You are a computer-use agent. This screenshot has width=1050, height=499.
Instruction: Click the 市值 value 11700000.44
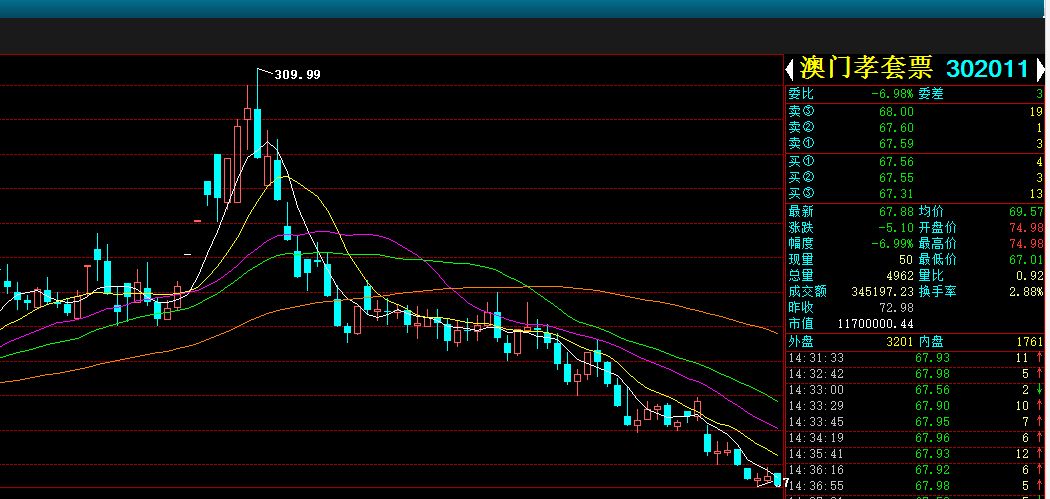pos(876,324)
